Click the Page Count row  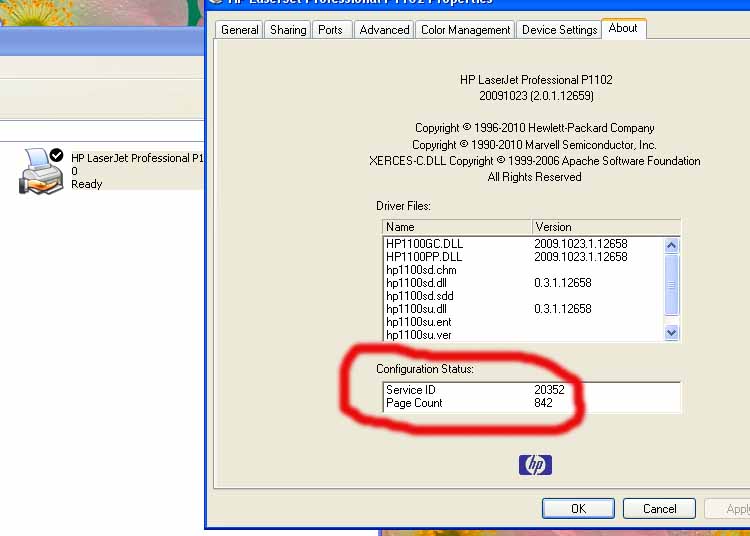point(531,403)
